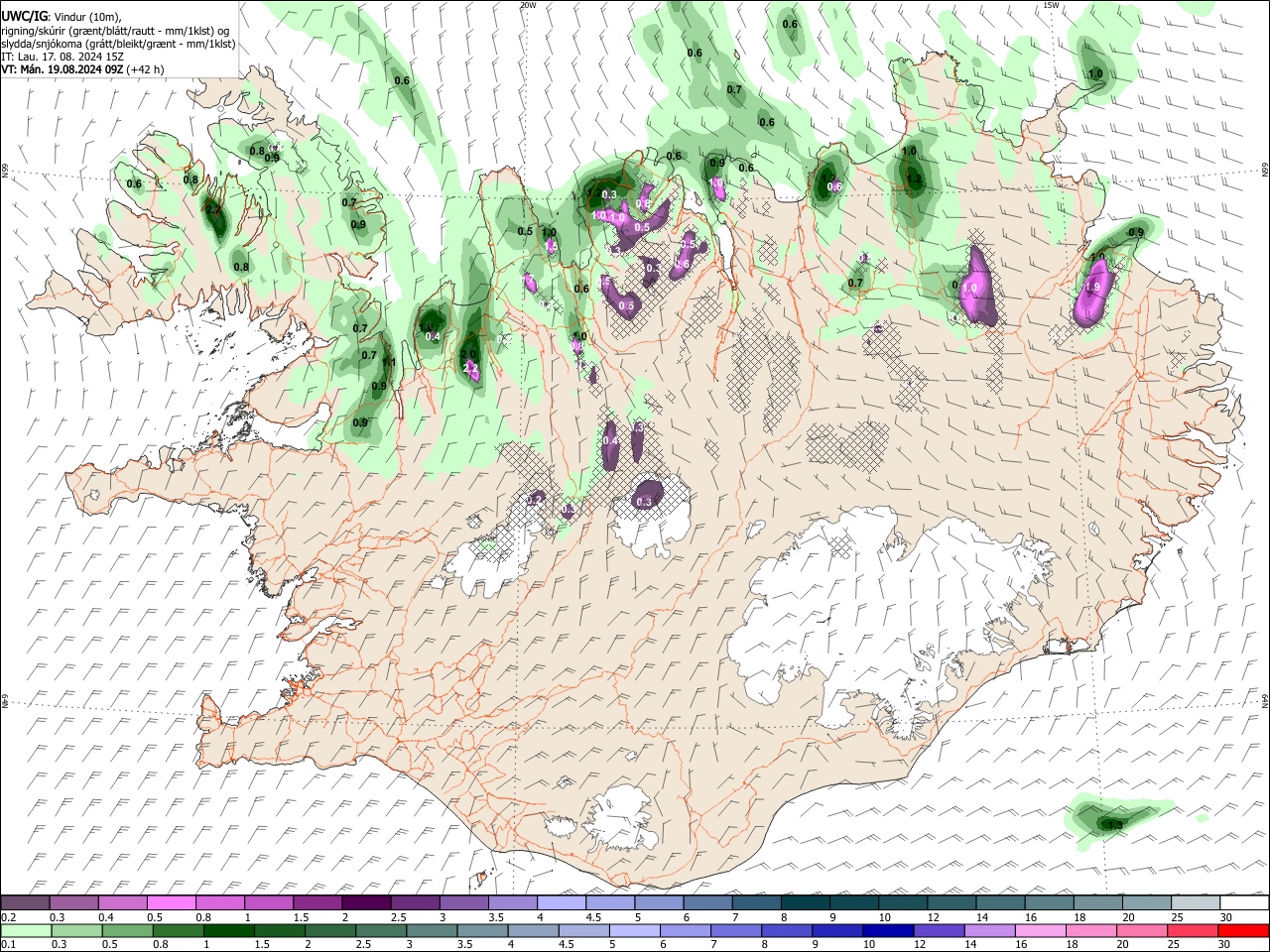Pick the bright pink 0.5 snow legend swatch
Screen dimensions: 1270x952
pos(172,903)
